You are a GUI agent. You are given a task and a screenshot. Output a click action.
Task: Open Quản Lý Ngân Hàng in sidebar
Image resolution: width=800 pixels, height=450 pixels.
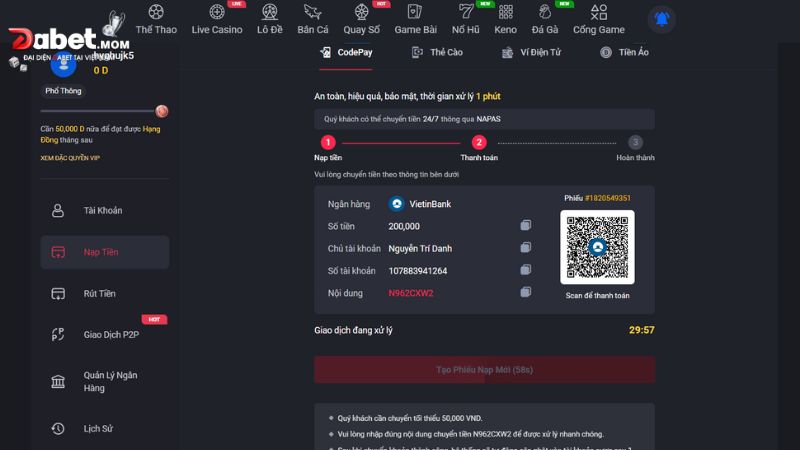[x=105, y=382]
